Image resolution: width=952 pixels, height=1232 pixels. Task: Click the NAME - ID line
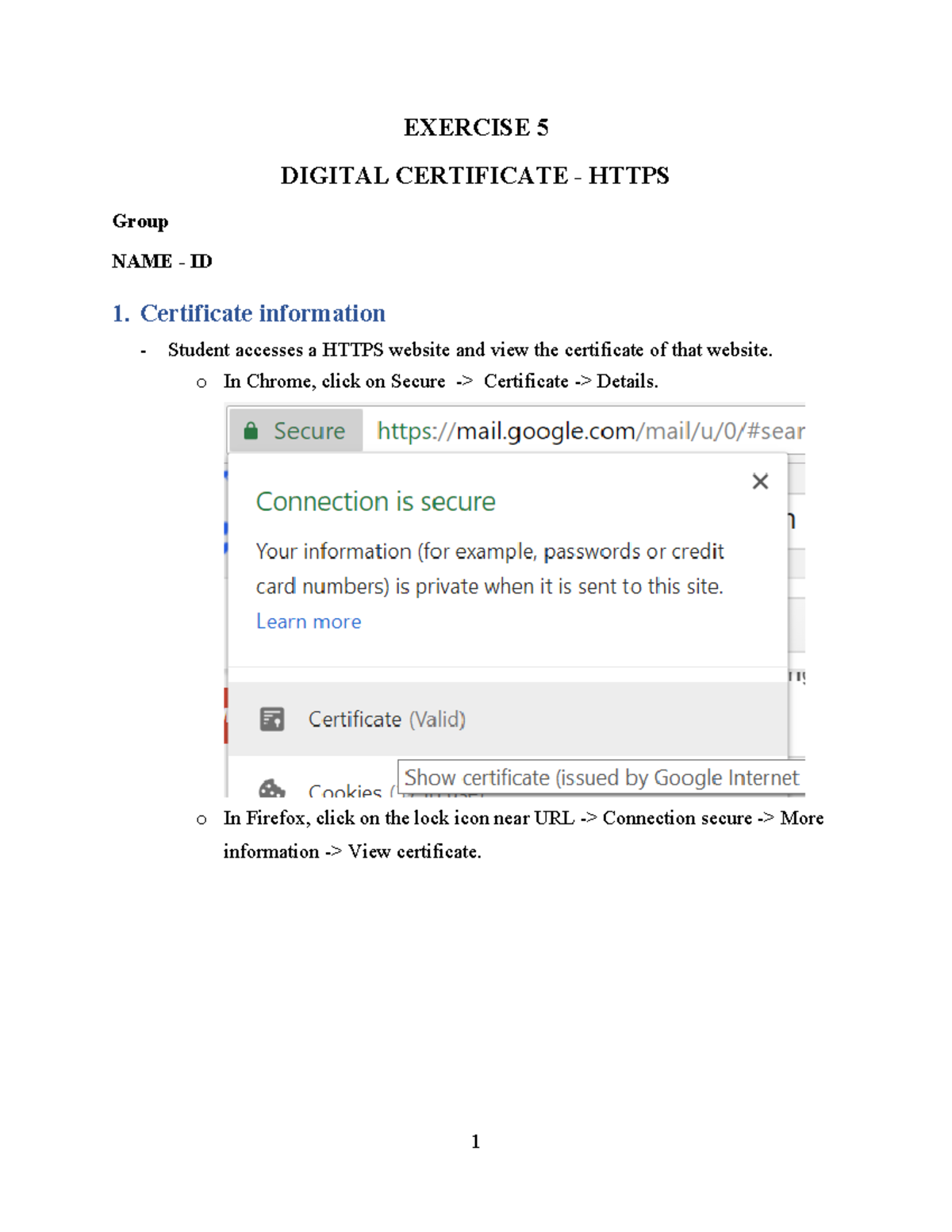pos(162,261)
